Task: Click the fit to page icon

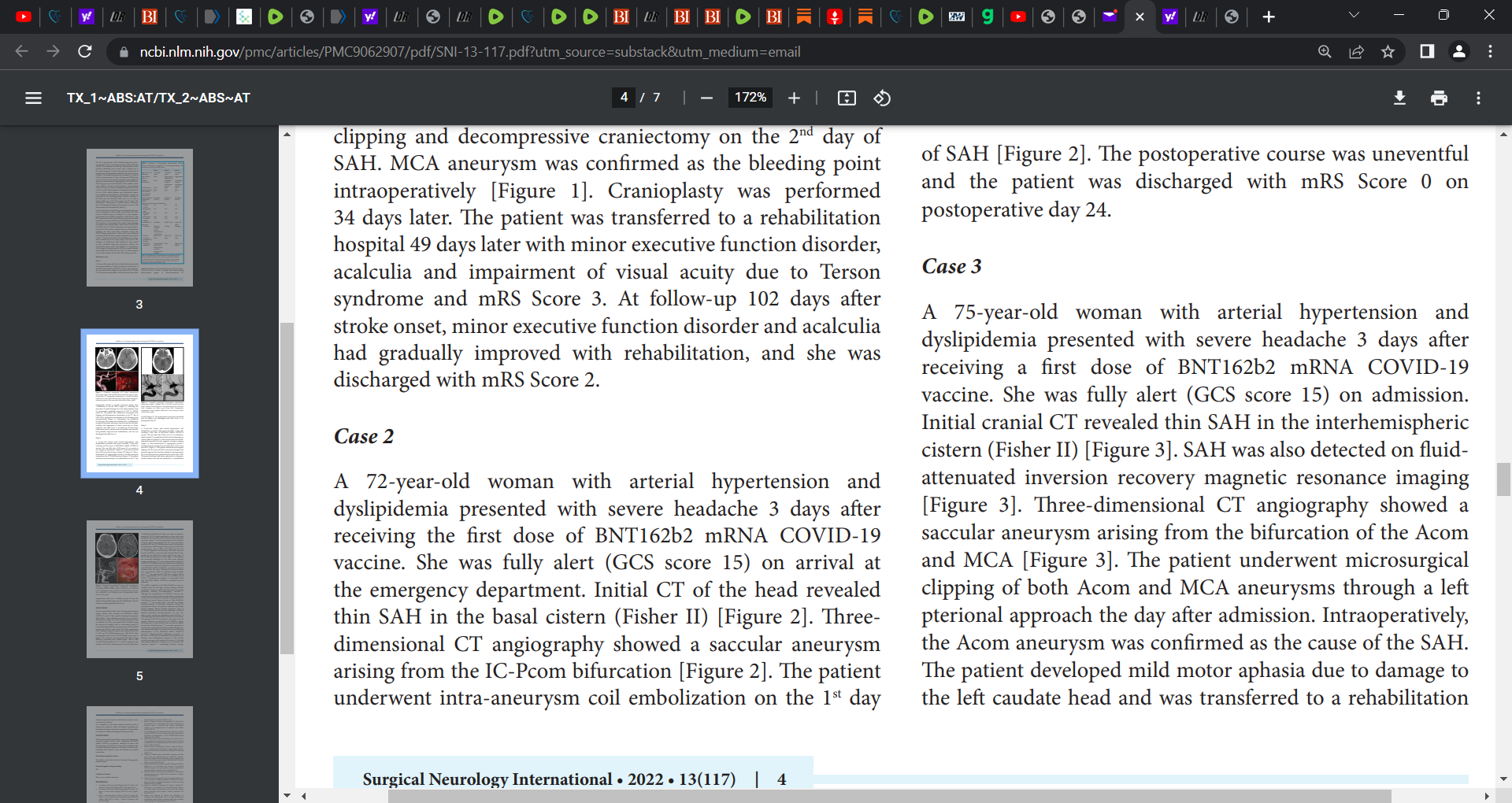Action: [847, 98]
